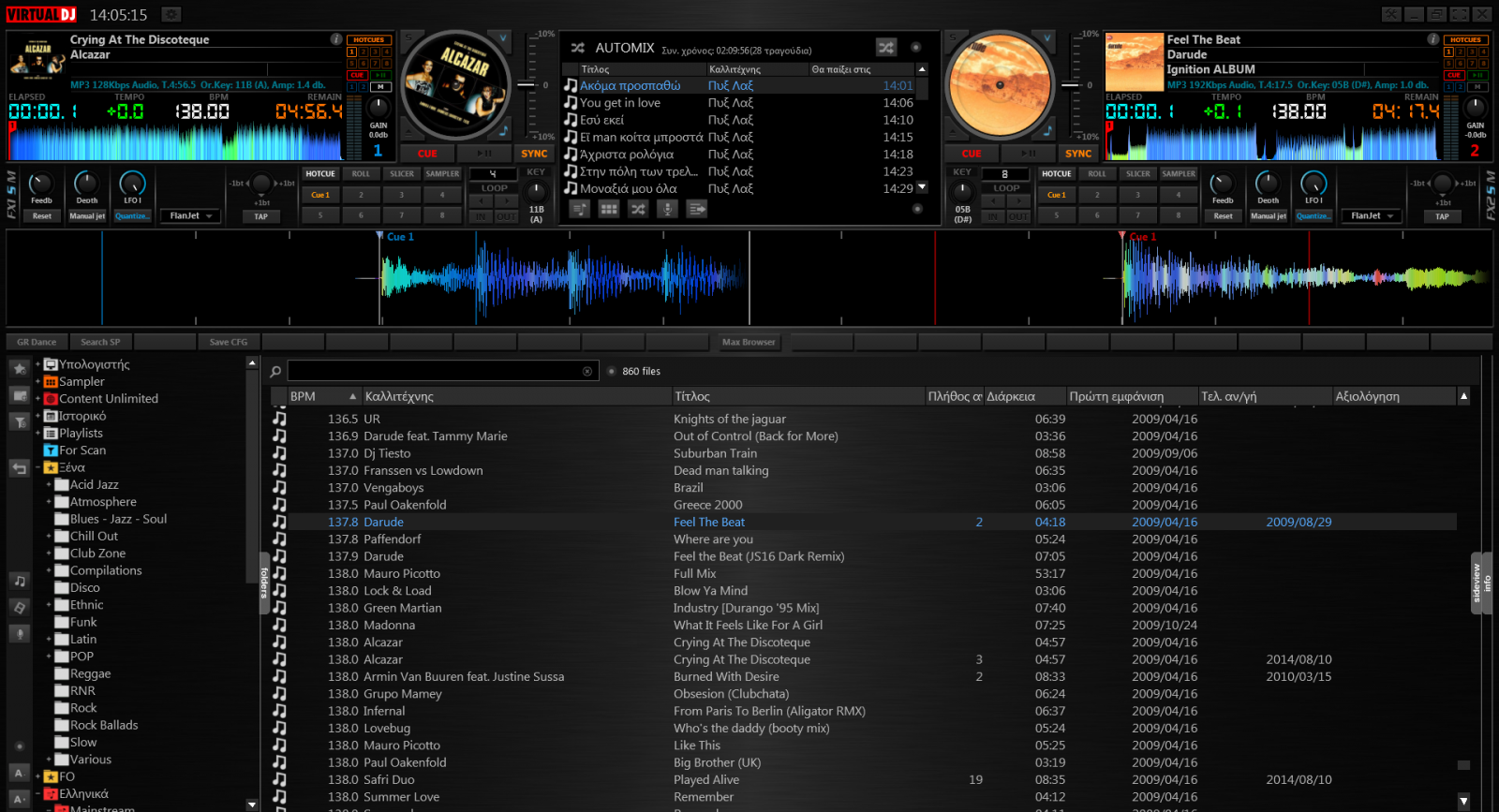Open the GR Dance tab
The width and height of the screenshot is (1499, 812).
(x=37, y=342)
